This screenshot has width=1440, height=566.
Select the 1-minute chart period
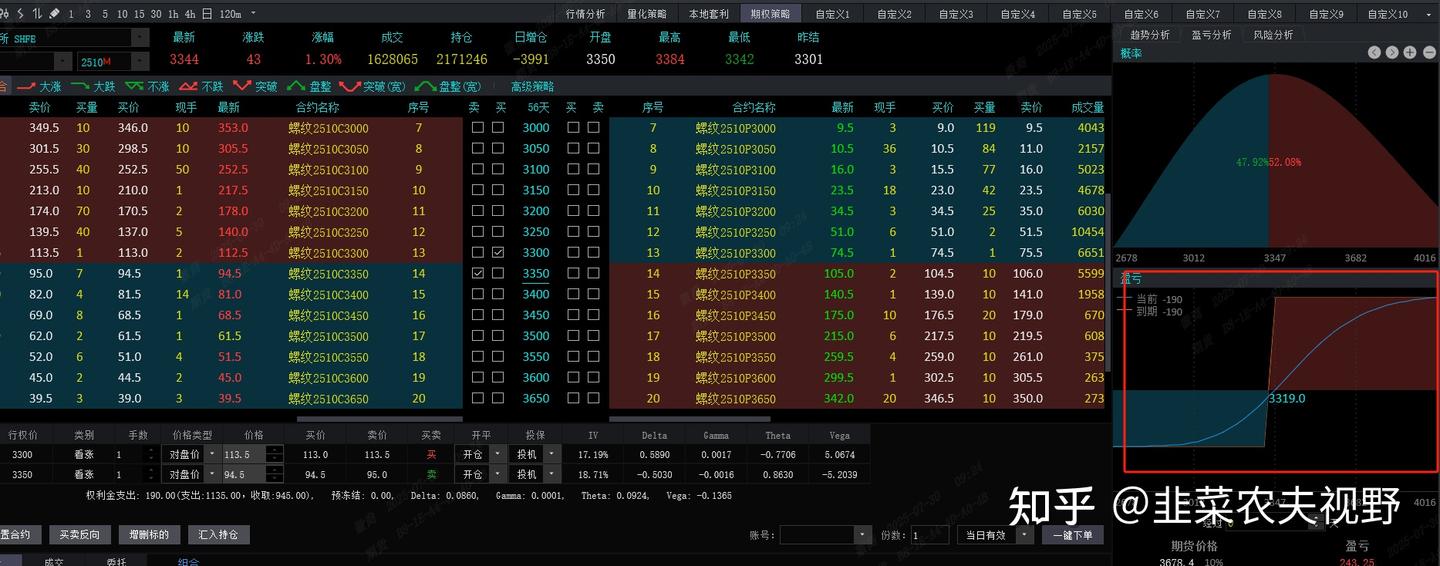73,14
